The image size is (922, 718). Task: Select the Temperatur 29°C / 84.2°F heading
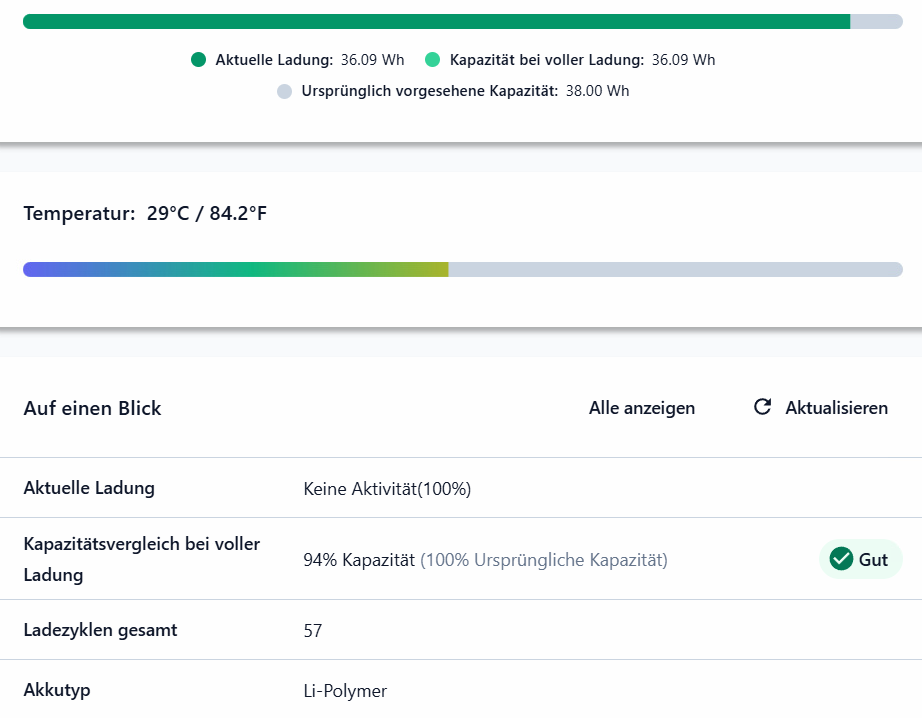coord(145,213)
